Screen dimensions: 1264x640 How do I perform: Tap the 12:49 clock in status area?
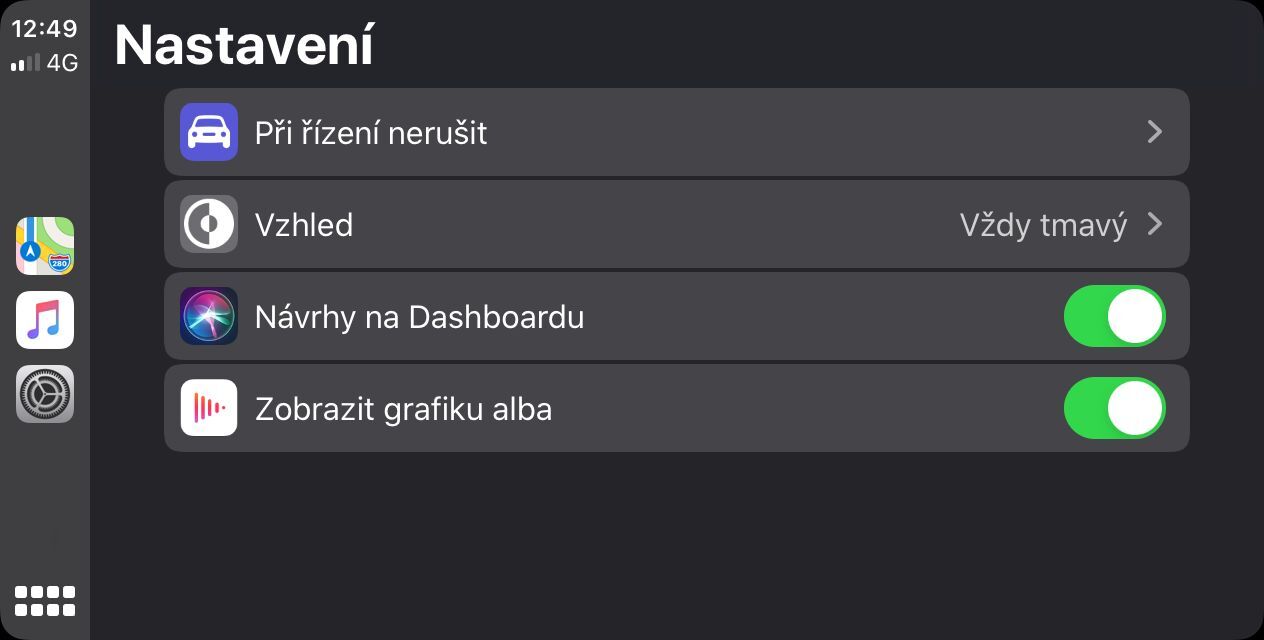pyautogui.click(x=44, y=29)
